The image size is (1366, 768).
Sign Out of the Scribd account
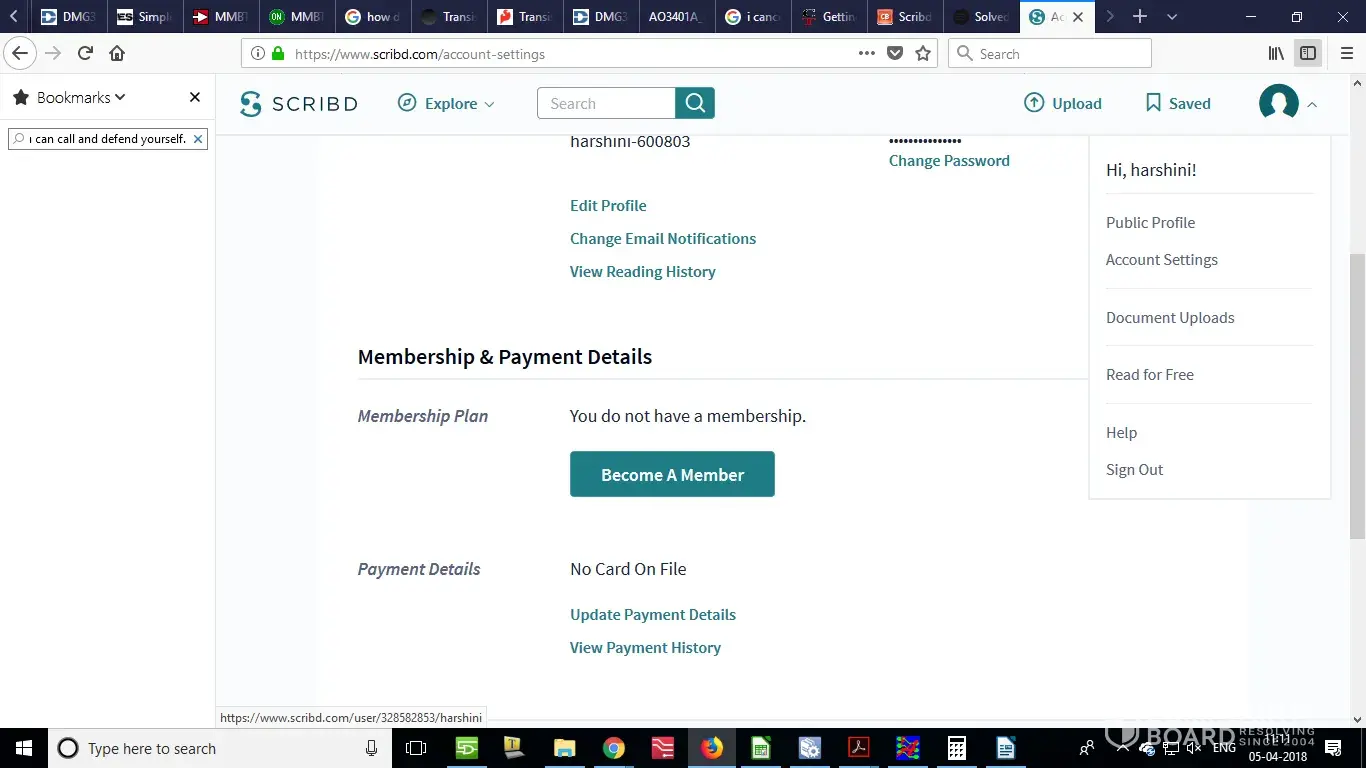pos(1134,470)
